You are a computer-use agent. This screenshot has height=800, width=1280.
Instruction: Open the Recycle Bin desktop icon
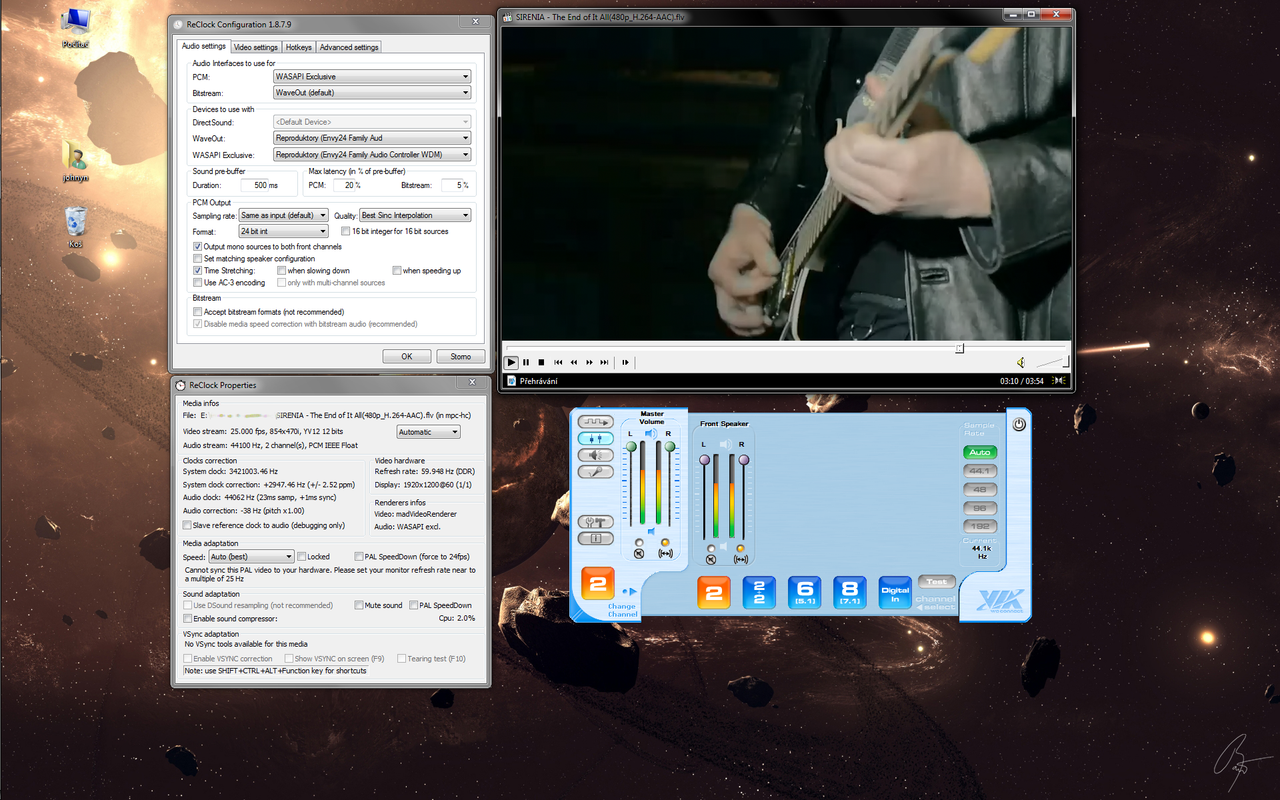[x=75, y=228]
